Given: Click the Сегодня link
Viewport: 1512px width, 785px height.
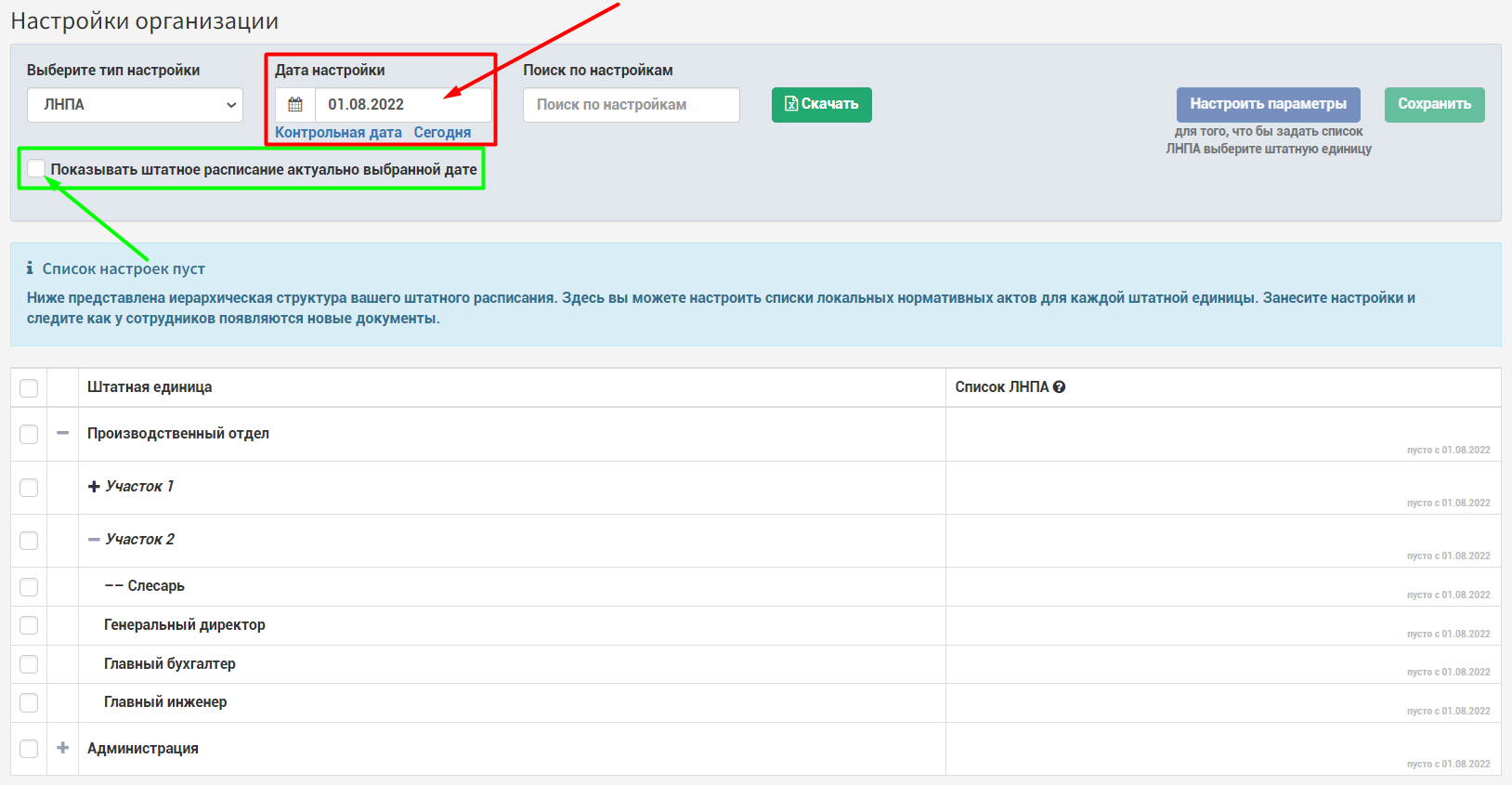Looking at the screenshot, I should click(442, 133).
